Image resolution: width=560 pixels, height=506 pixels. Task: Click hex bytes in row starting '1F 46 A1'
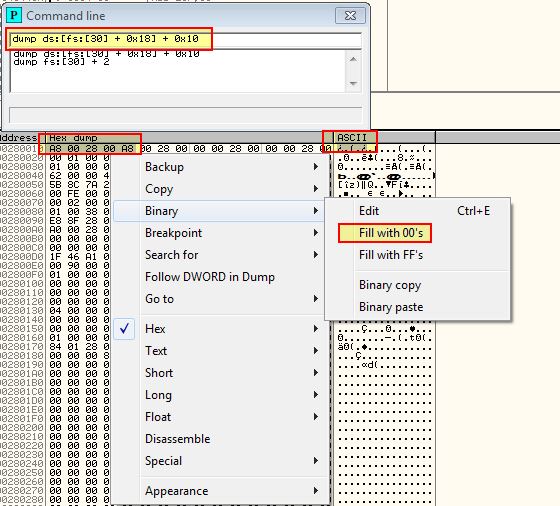pyautogui.click(x=79, y=256)
